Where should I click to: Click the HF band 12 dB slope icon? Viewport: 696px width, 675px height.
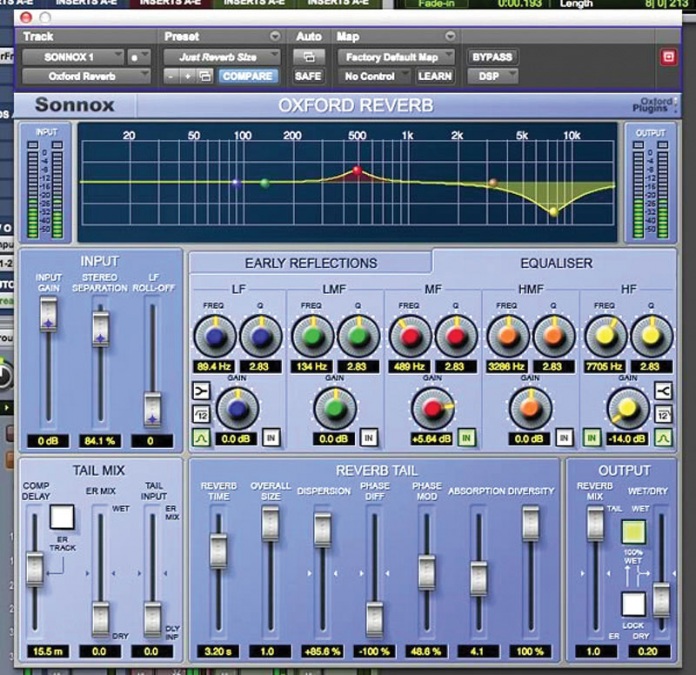[664, 415]
